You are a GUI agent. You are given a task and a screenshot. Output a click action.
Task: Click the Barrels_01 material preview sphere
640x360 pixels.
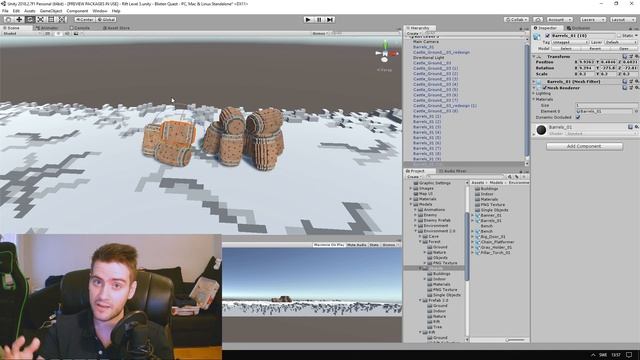click(541, 130)
